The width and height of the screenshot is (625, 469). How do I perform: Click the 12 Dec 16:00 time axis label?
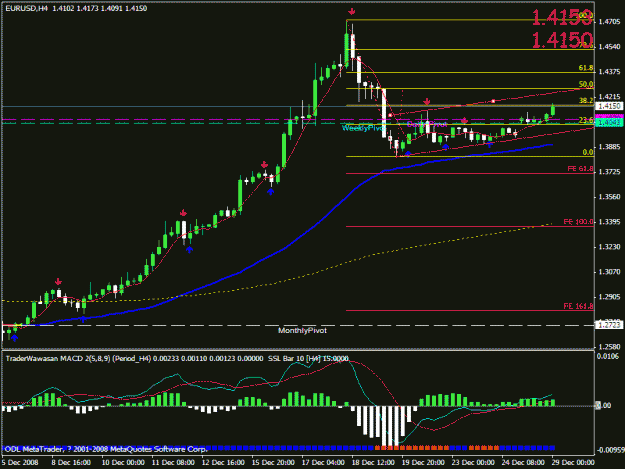223,462
